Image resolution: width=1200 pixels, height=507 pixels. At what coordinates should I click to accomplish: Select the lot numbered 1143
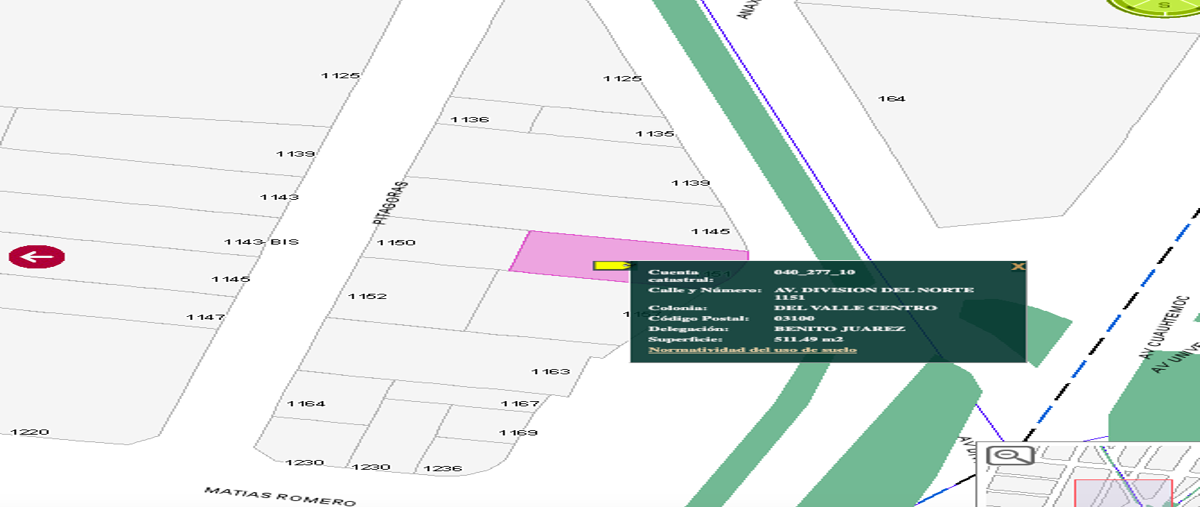279,196
